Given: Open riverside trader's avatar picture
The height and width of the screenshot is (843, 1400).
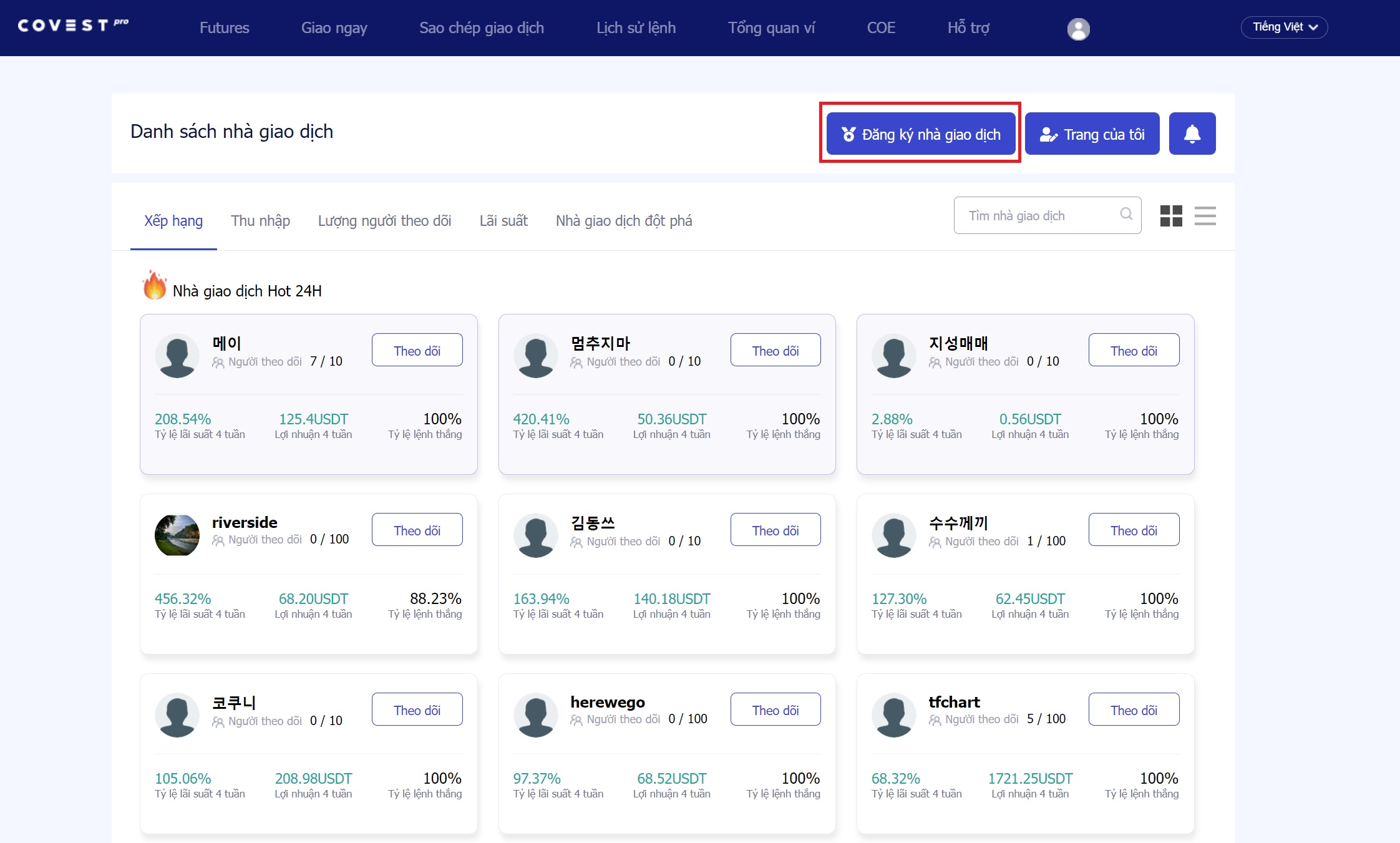Looking at the screenshot, I should tap(177, 535).
